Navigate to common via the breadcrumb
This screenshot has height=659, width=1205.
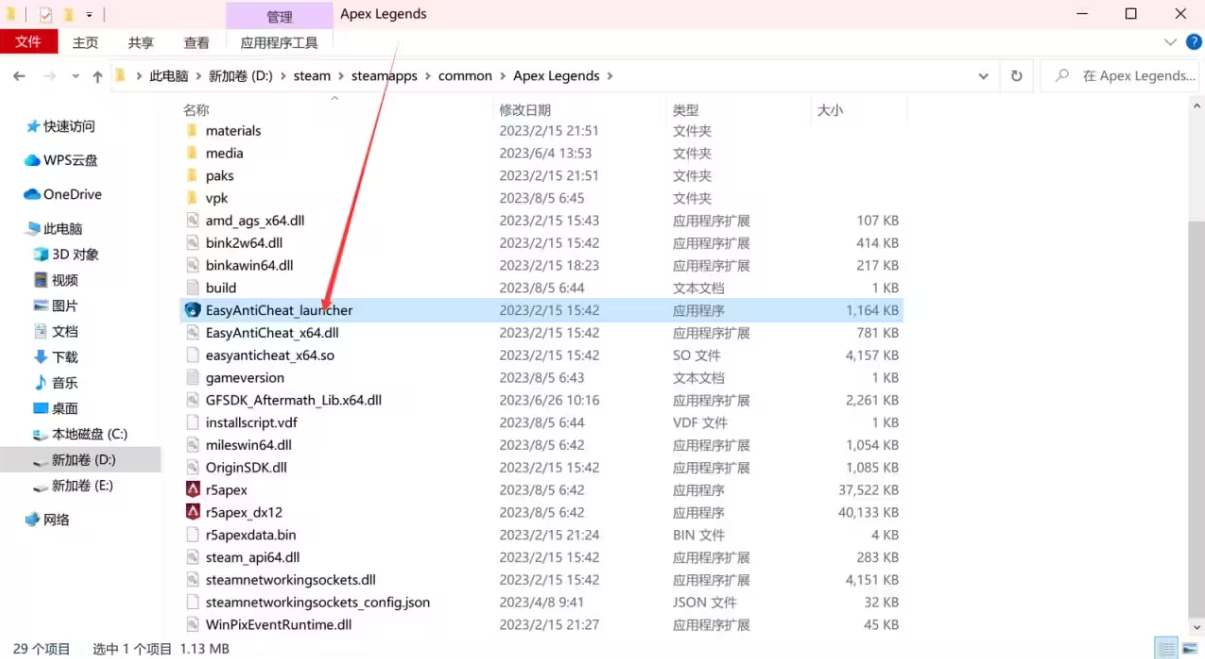[466, 75]
